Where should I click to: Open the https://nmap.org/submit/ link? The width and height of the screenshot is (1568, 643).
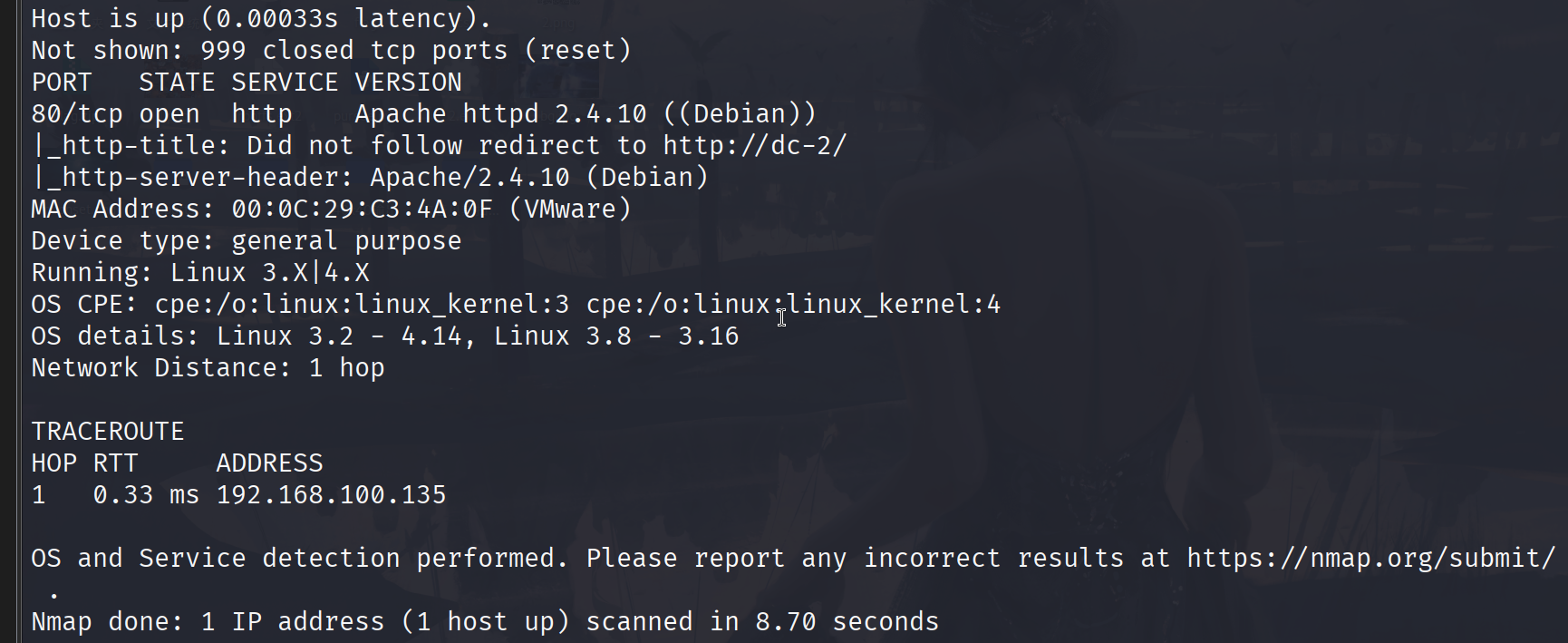pyautogui.click(x=1370, y=558)
